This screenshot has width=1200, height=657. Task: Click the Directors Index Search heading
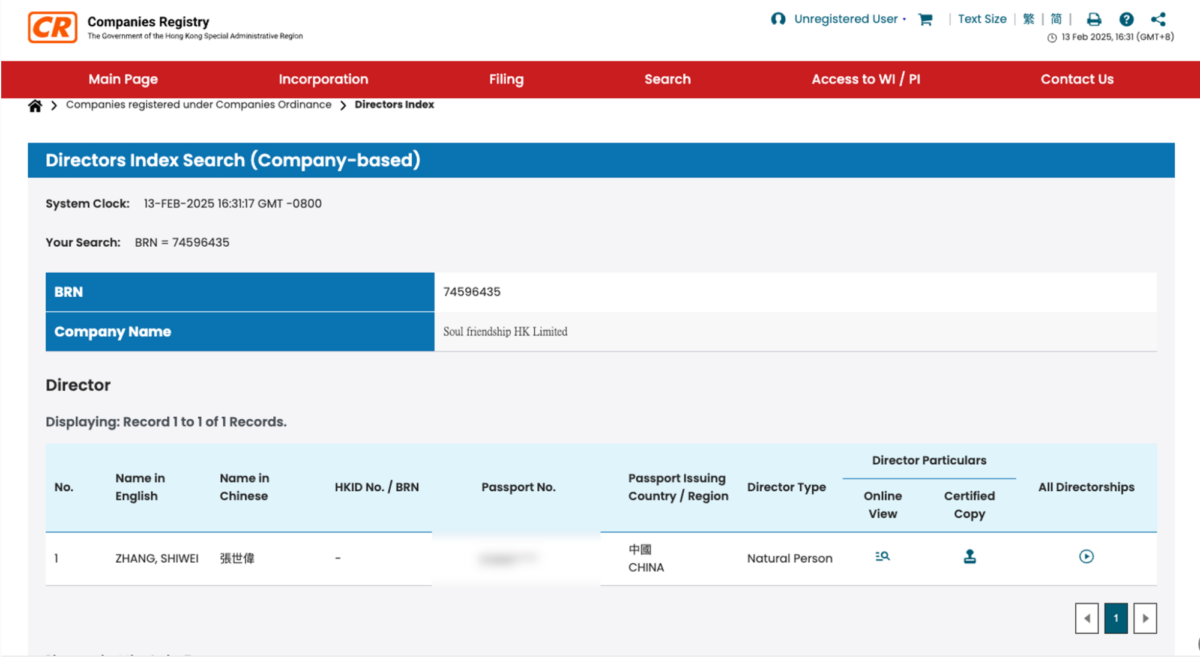click(232, 160)
